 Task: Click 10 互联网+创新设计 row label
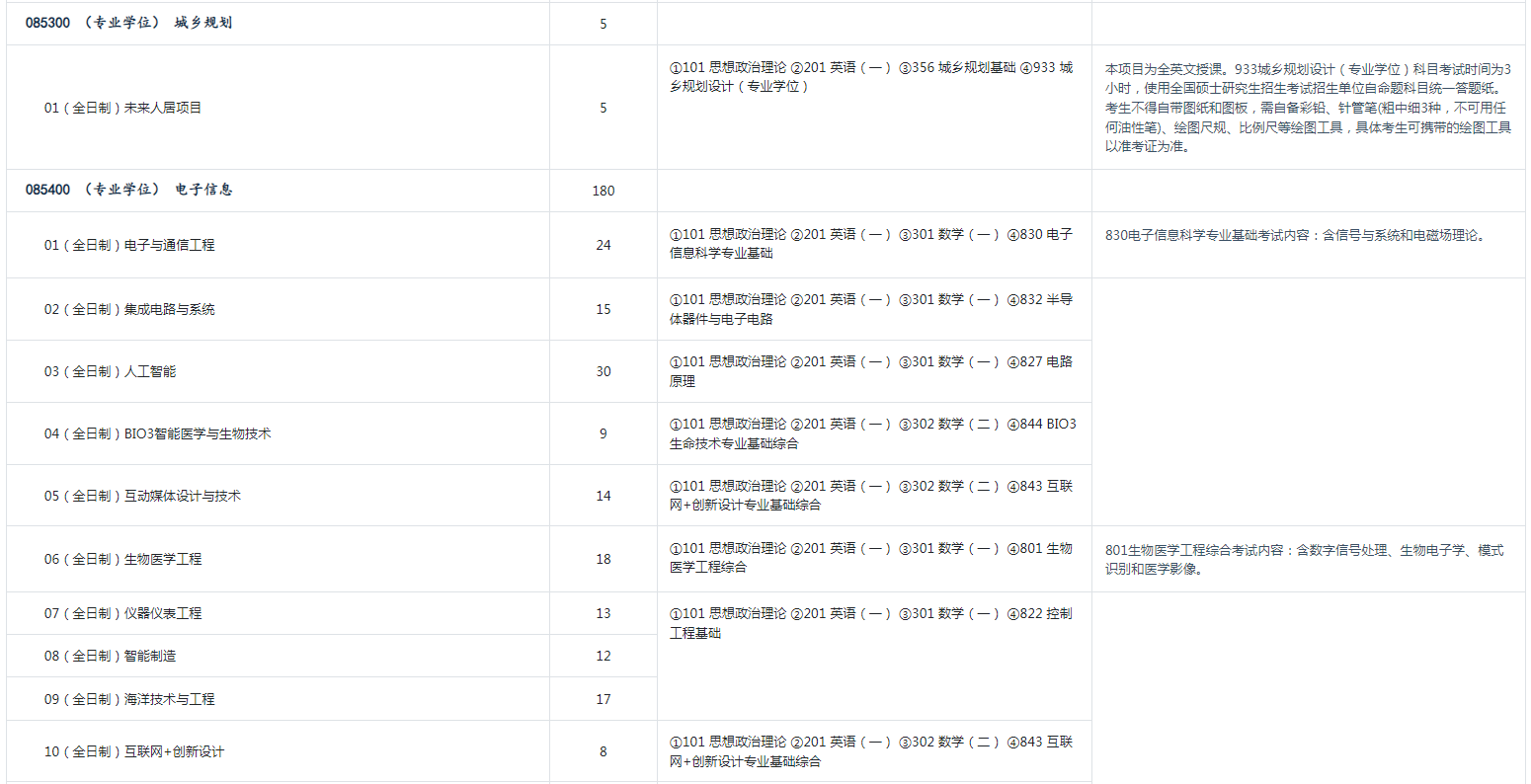[x=133, y=751]
